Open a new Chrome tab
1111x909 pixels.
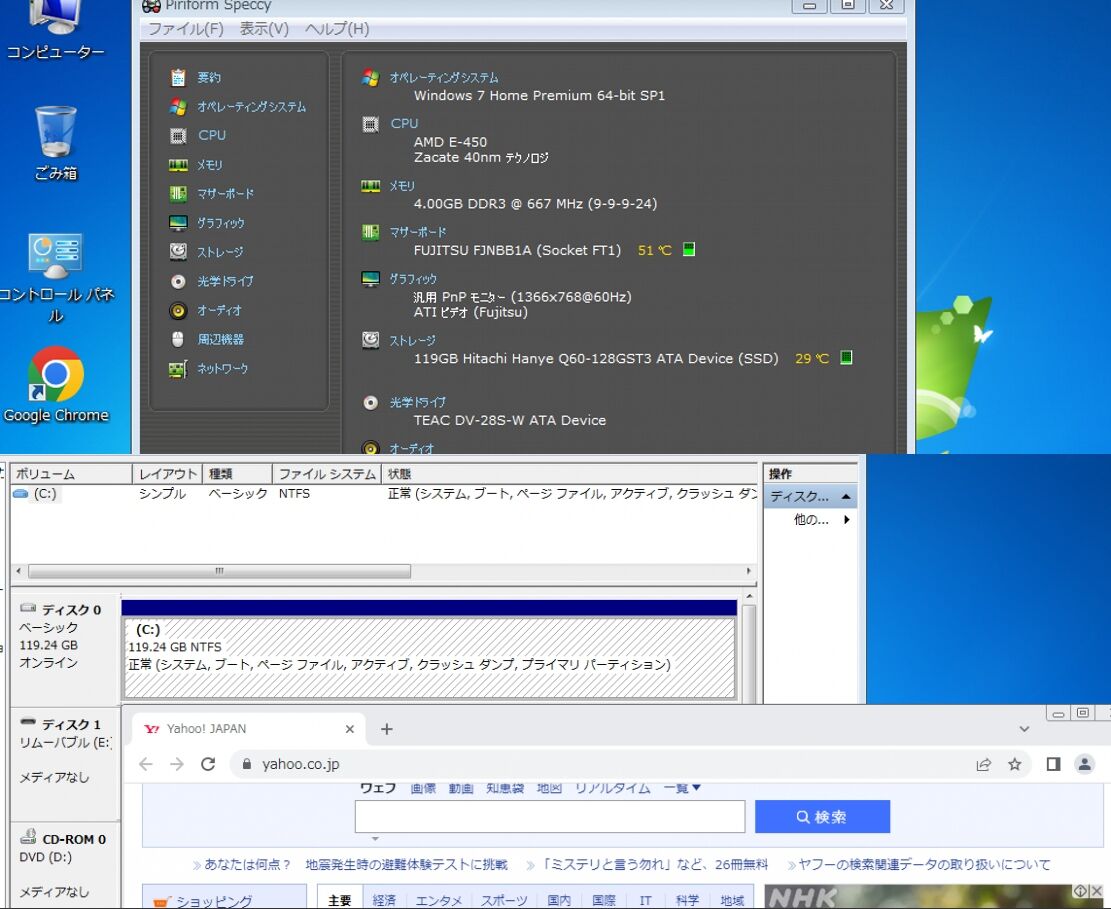tap(386, 728)
